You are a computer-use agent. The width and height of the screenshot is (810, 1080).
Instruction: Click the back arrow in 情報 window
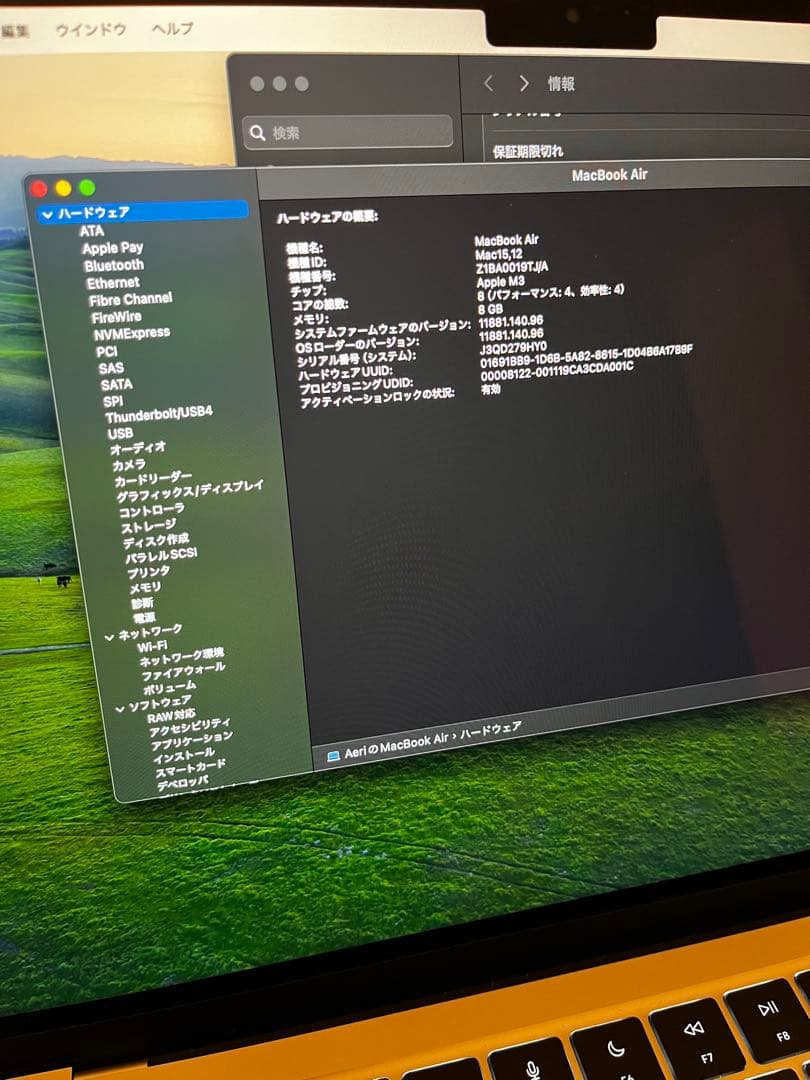click(x=488, y=84)
